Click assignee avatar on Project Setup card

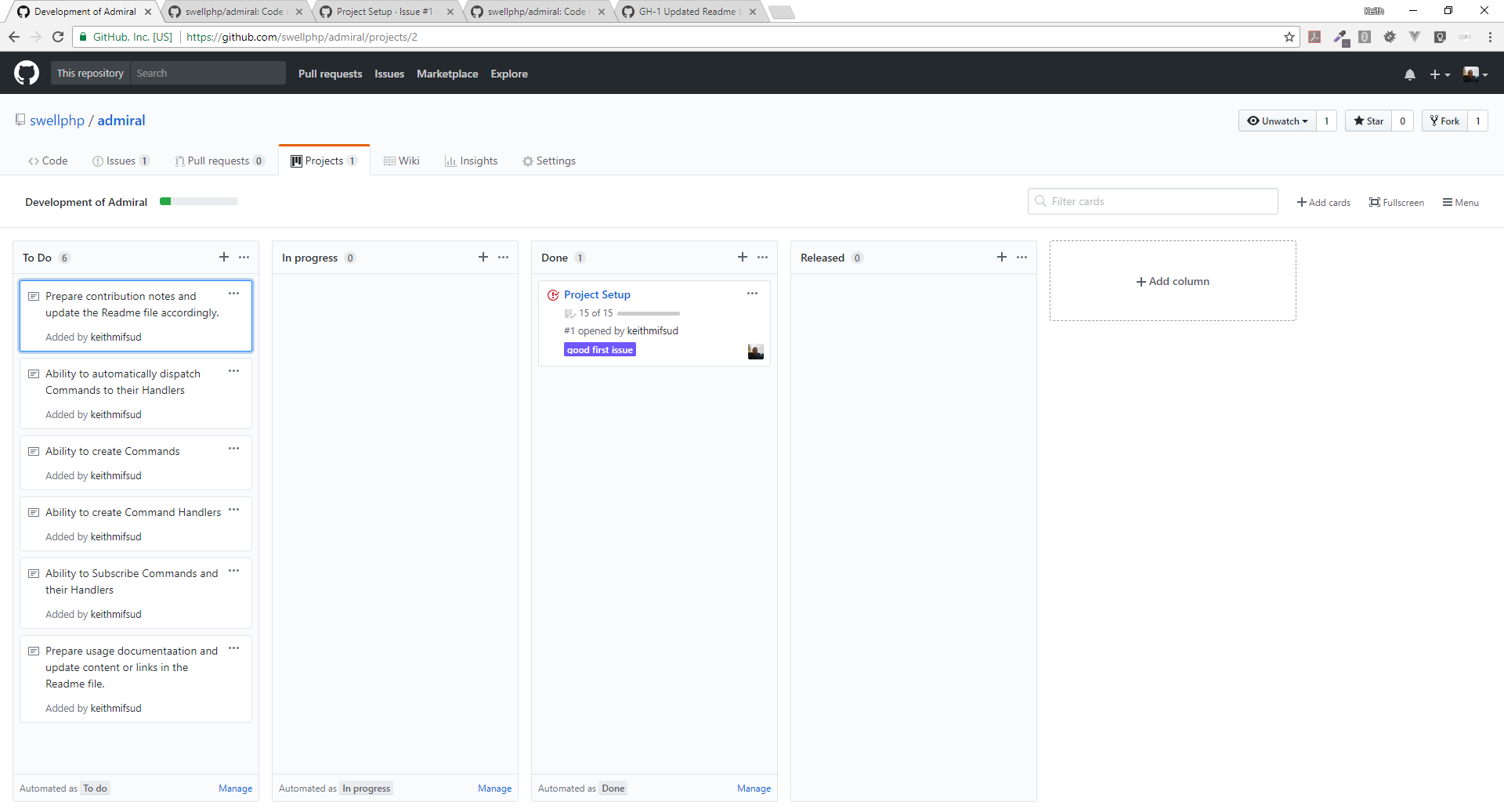point(756,352)
